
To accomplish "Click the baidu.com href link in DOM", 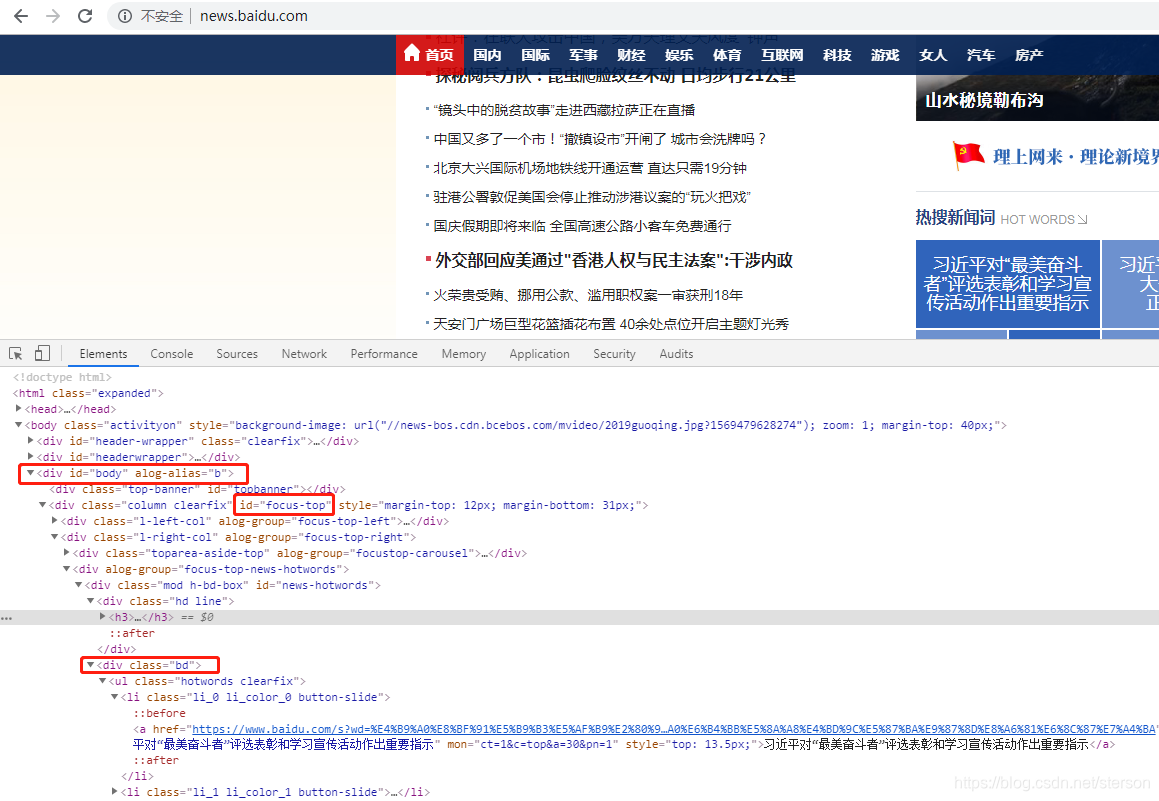I will click(675, 729).
